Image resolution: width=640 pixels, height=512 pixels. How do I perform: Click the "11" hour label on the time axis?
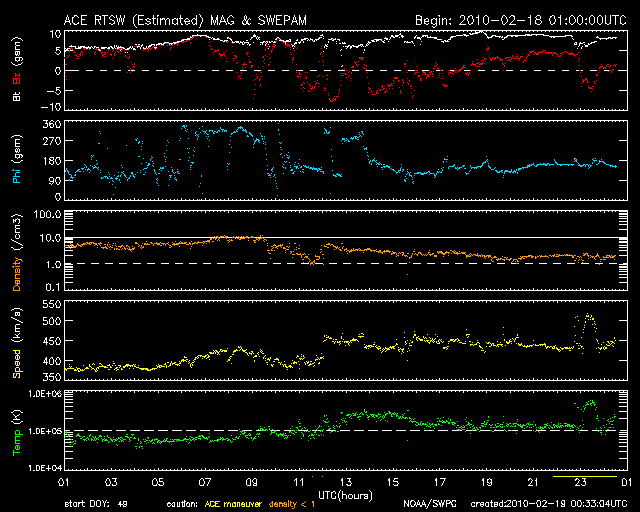[299, 483]
